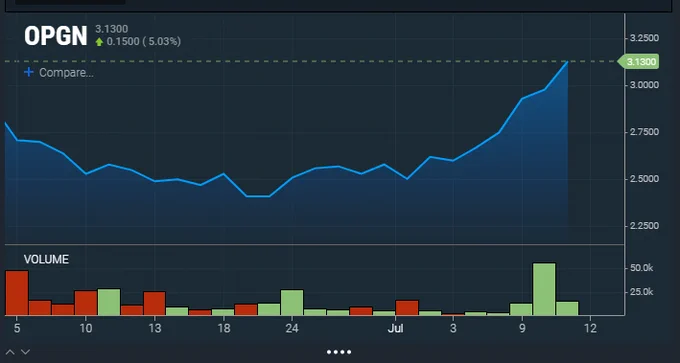The height and width of the screenshot is (363, 680).
Task: Click the up chevron at bottom left
Action: 10,352
